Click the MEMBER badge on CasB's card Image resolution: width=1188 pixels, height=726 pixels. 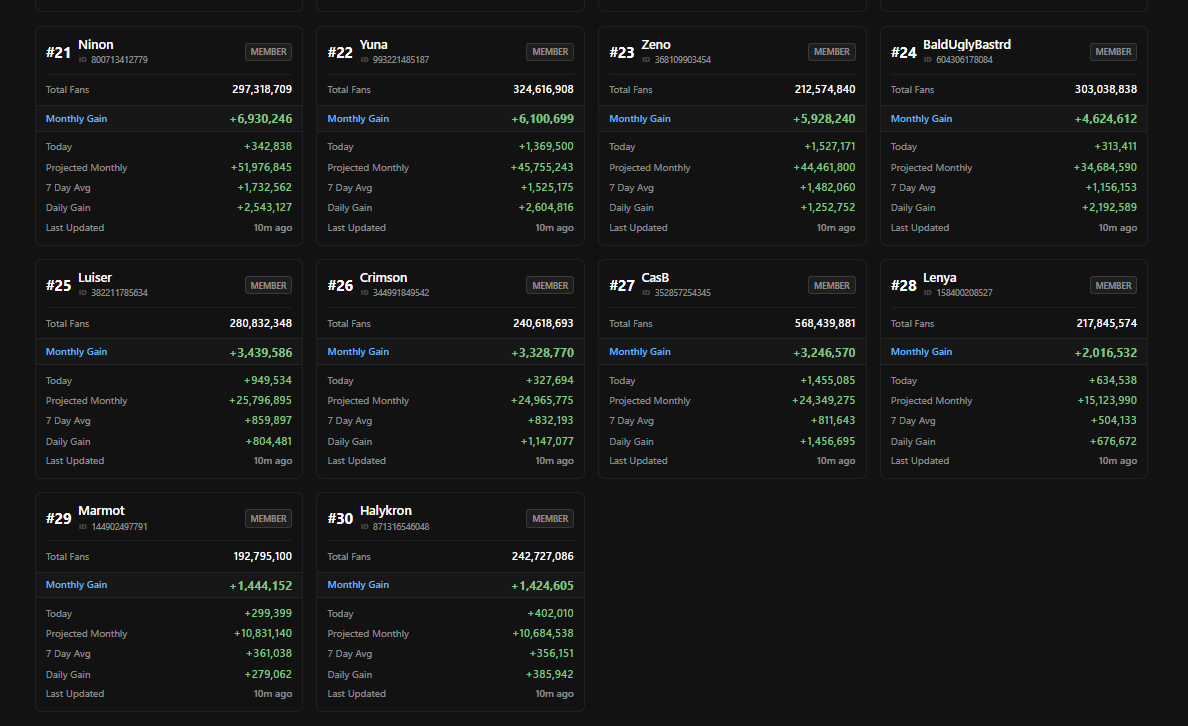tap(832, 285)
